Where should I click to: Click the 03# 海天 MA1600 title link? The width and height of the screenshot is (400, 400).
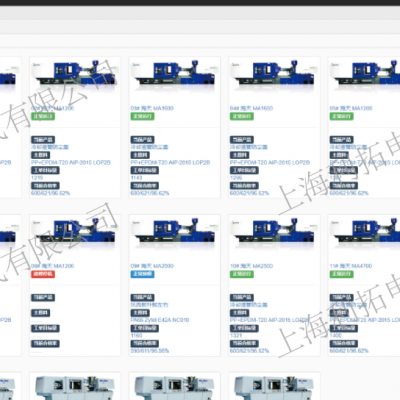(x=152, y=108)
